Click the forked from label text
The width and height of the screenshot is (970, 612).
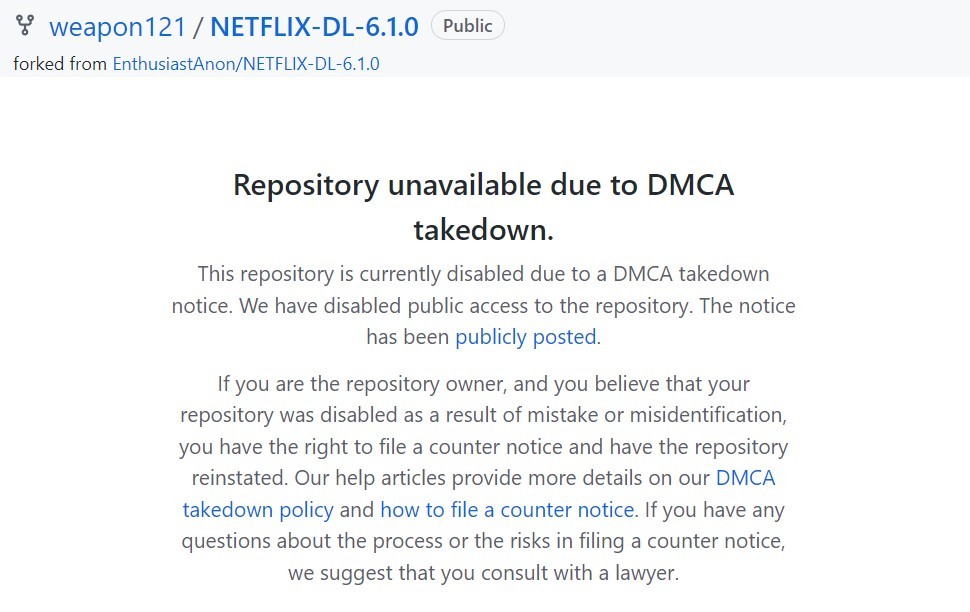[60, 64]
